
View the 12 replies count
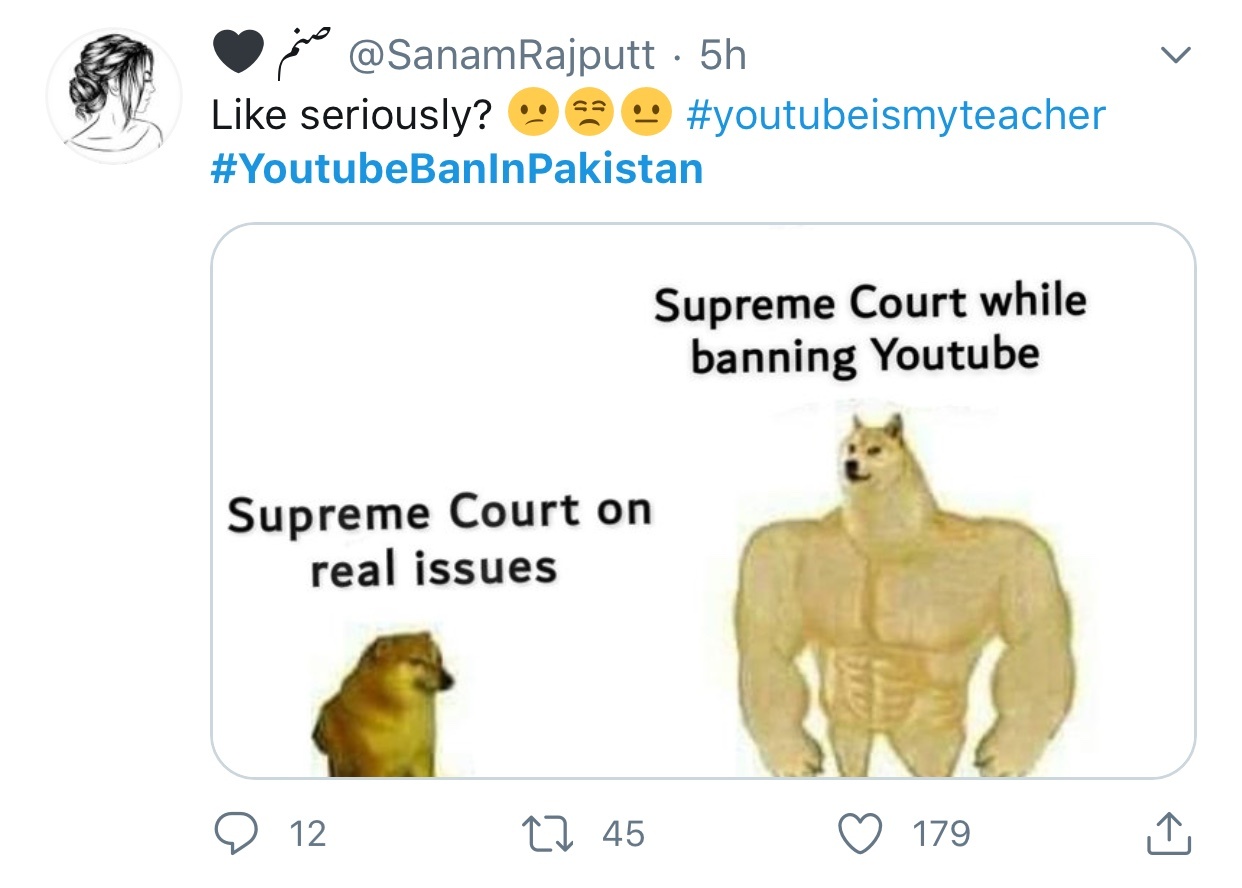307,833
